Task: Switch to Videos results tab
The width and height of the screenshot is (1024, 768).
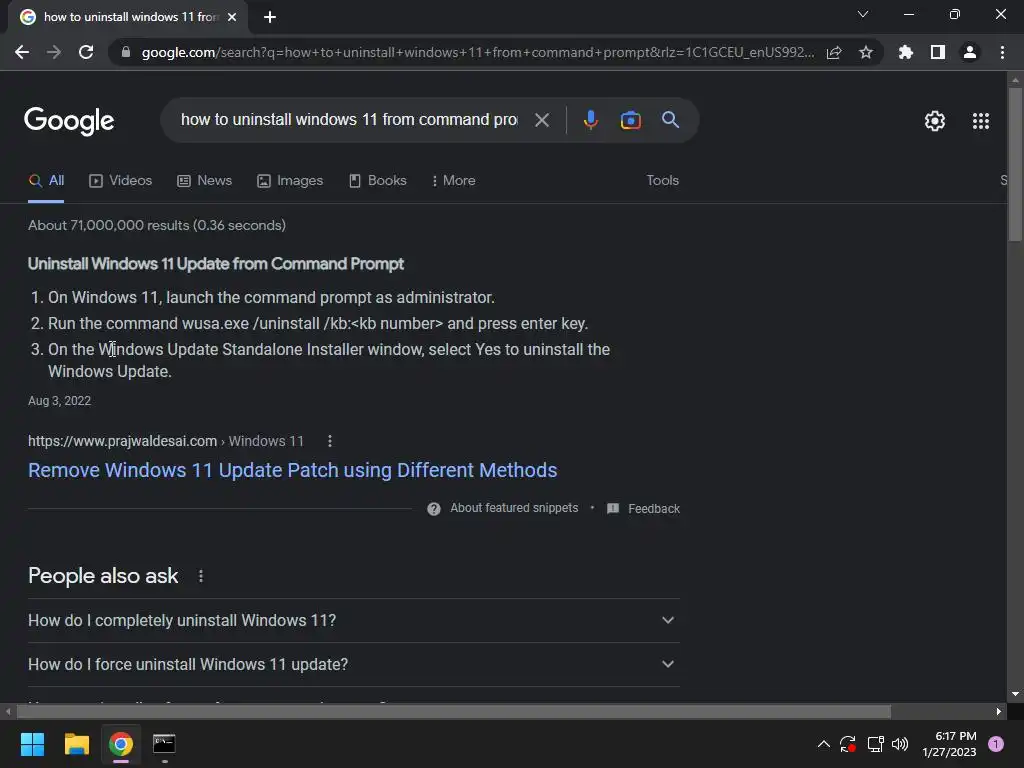Action: click(x=120, y=181)
